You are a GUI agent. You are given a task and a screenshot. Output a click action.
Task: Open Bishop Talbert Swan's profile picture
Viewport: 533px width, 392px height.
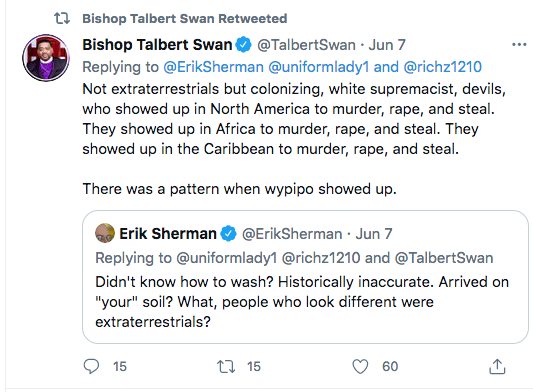click(x=46, y=58)
